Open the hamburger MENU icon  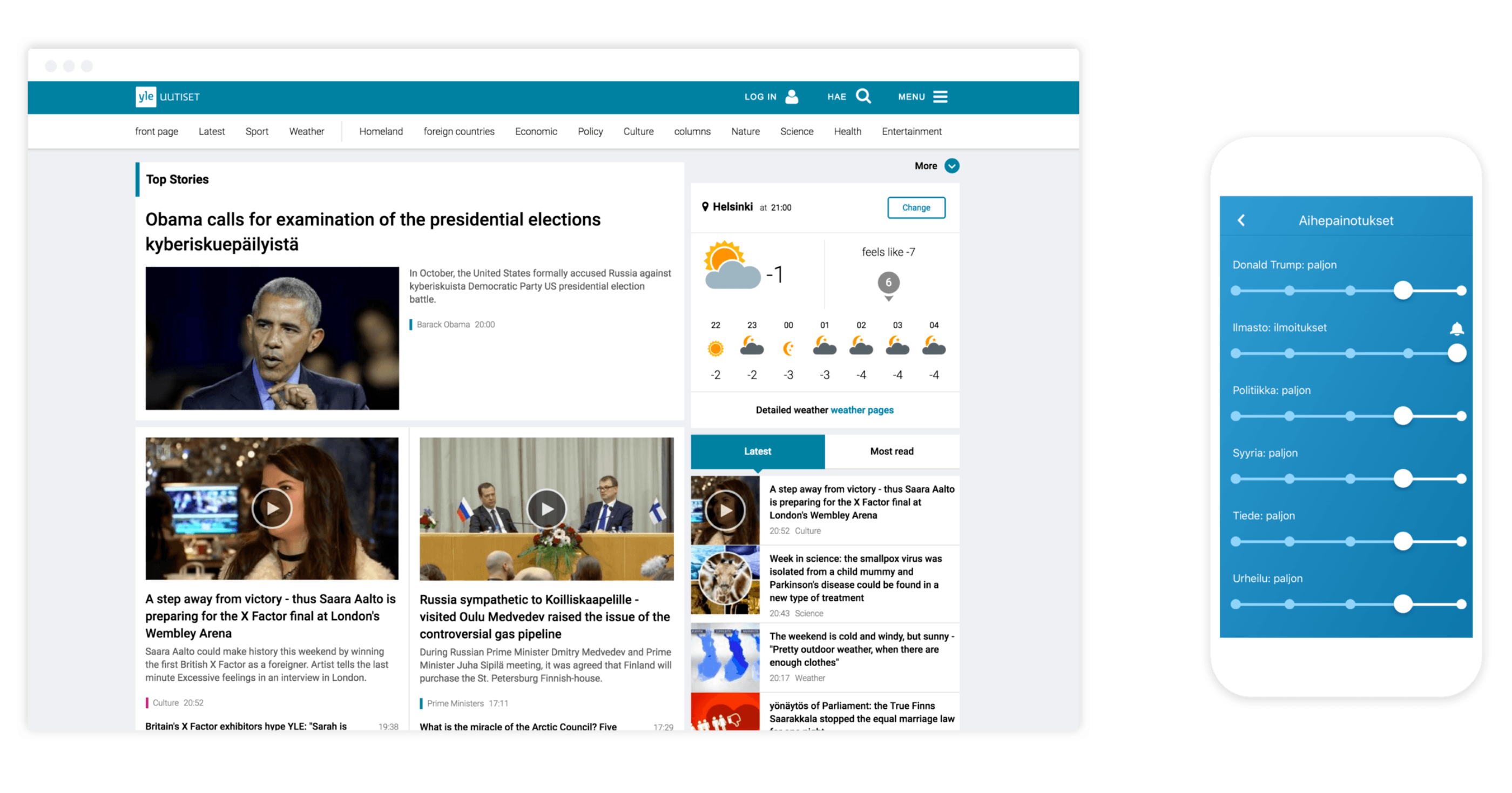pyautogui.click(x=940, y=96)
